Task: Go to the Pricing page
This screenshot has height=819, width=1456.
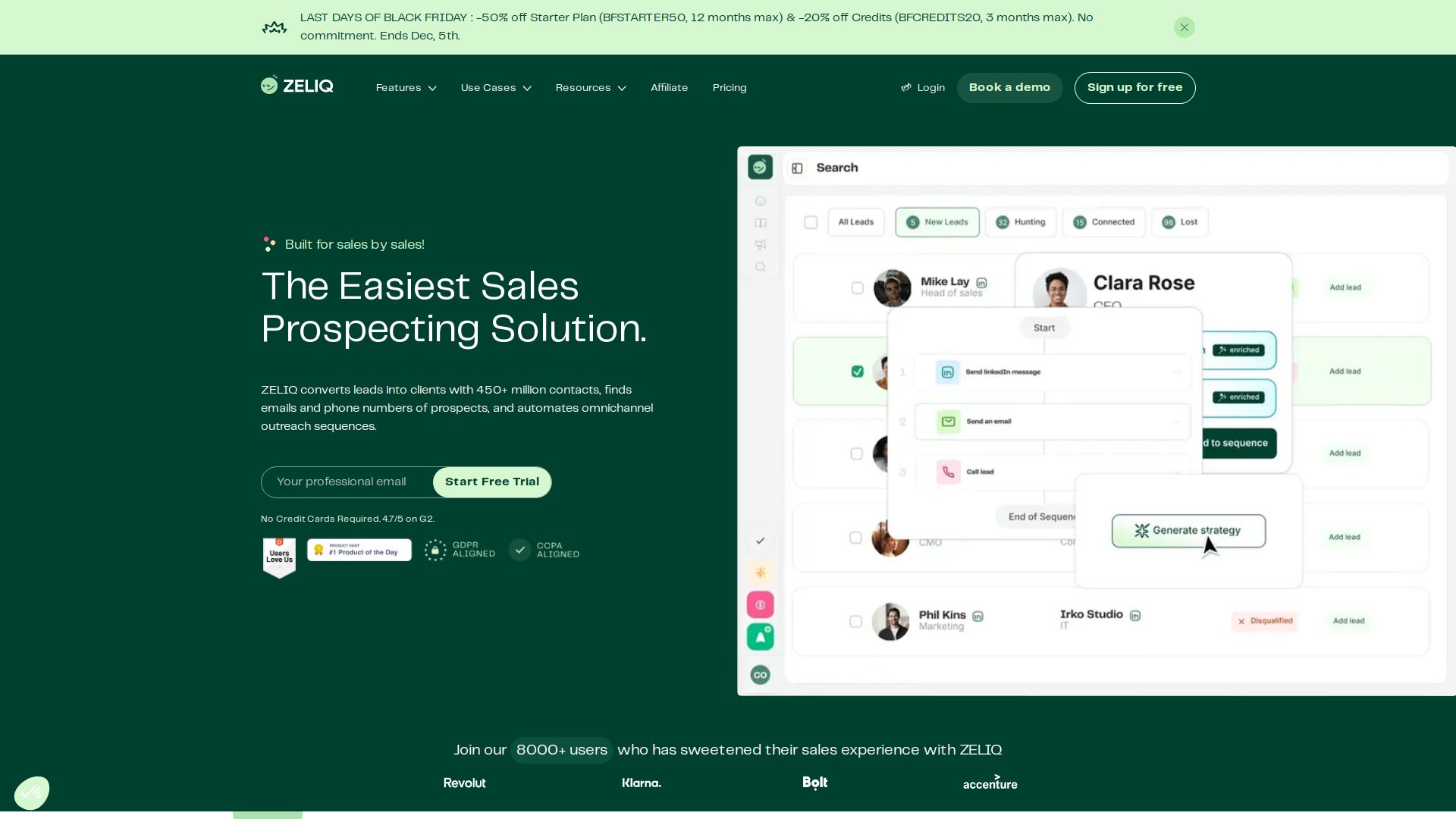Action: [729, 88]
